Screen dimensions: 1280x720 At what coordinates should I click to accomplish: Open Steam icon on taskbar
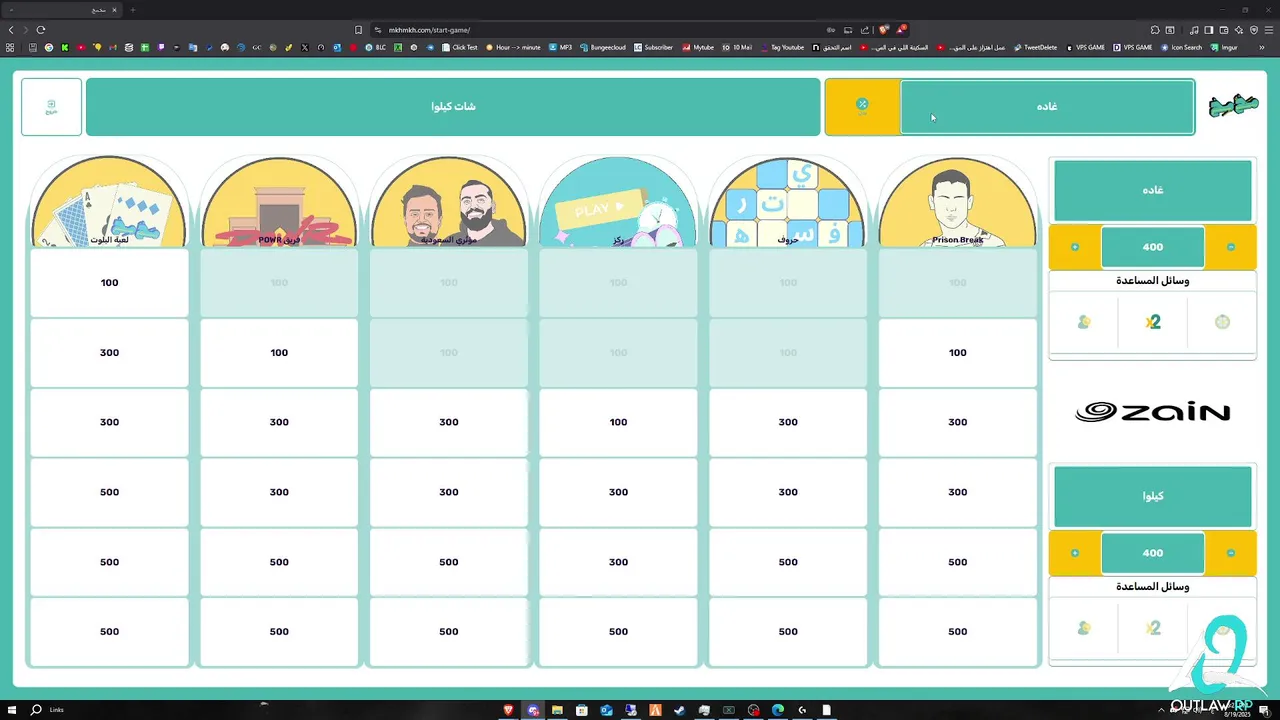point(680,710)
